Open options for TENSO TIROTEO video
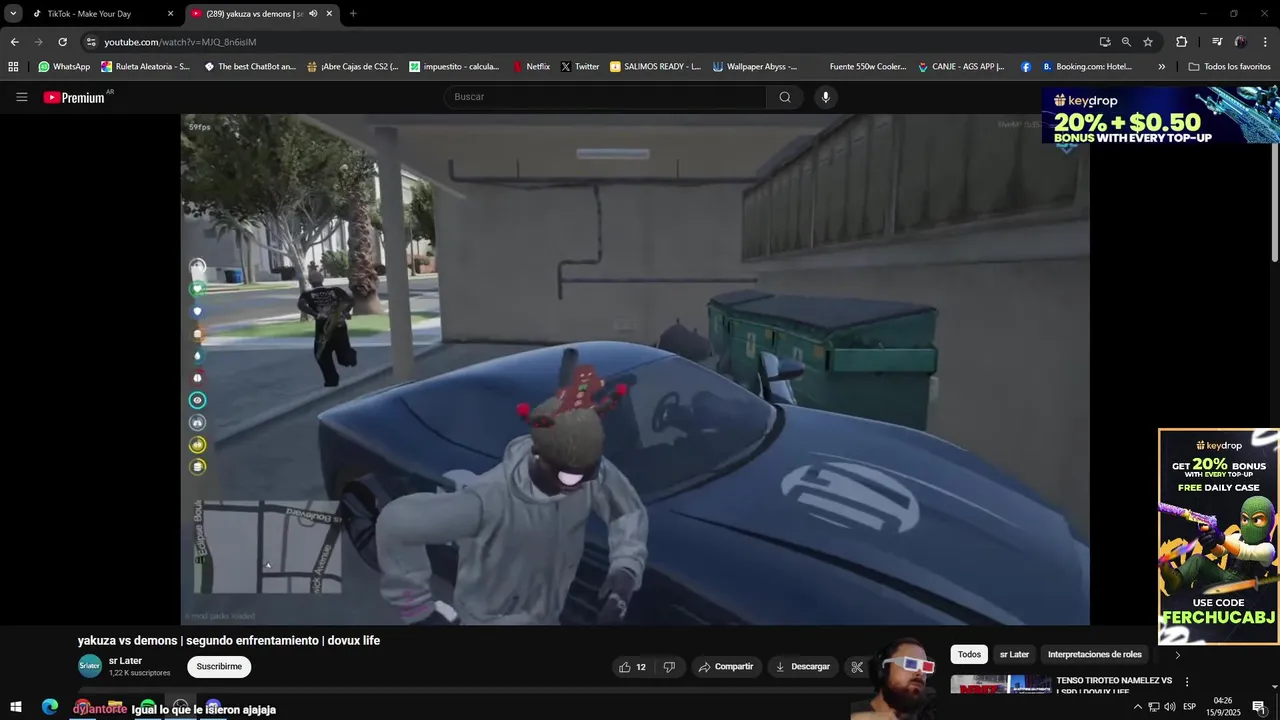 tap(1187, 682)
